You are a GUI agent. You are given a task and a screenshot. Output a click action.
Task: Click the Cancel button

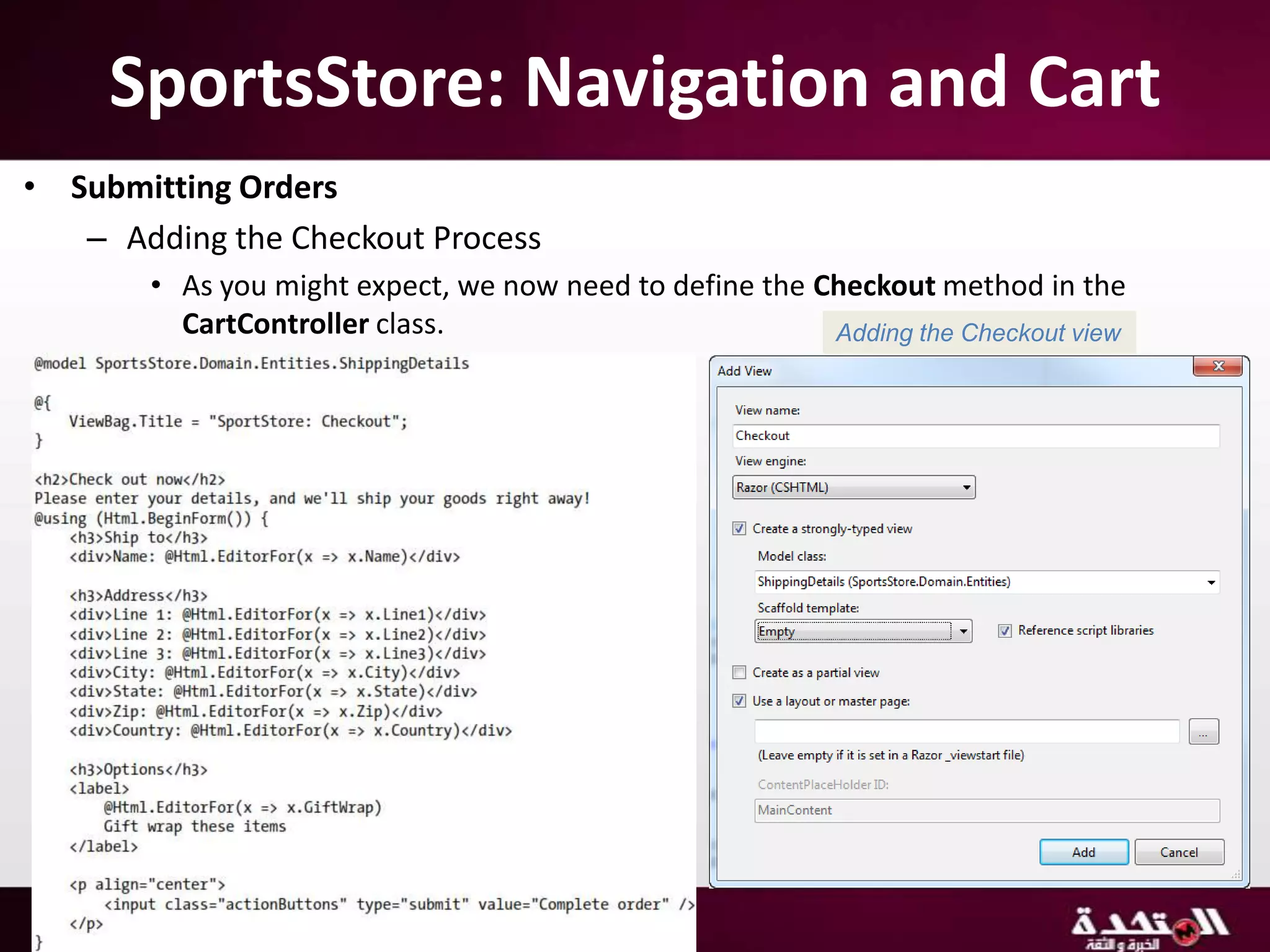[1179, 852]
